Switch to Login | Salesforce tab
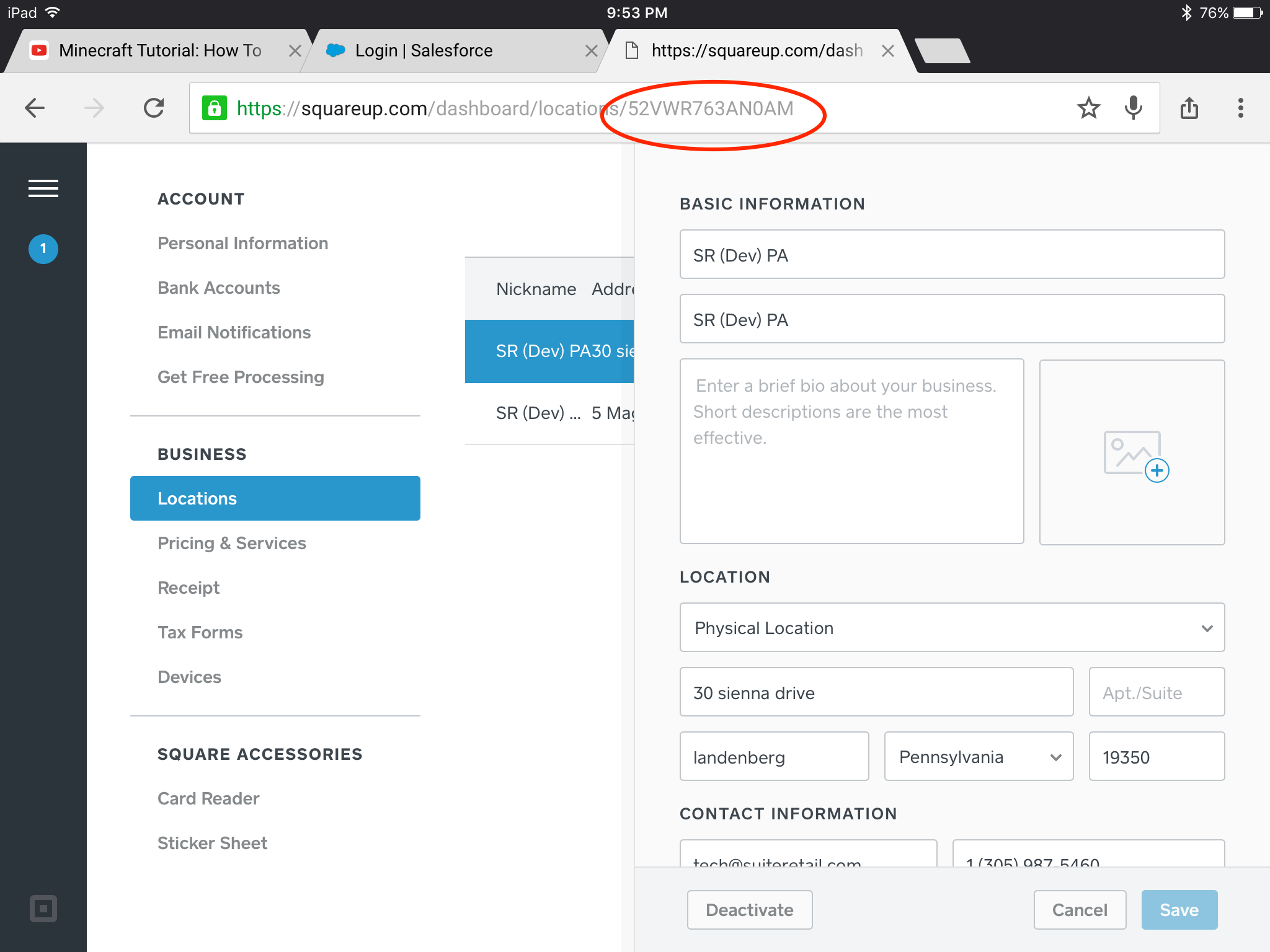This screenshot has height=952, width=1270. coord(424,51)
